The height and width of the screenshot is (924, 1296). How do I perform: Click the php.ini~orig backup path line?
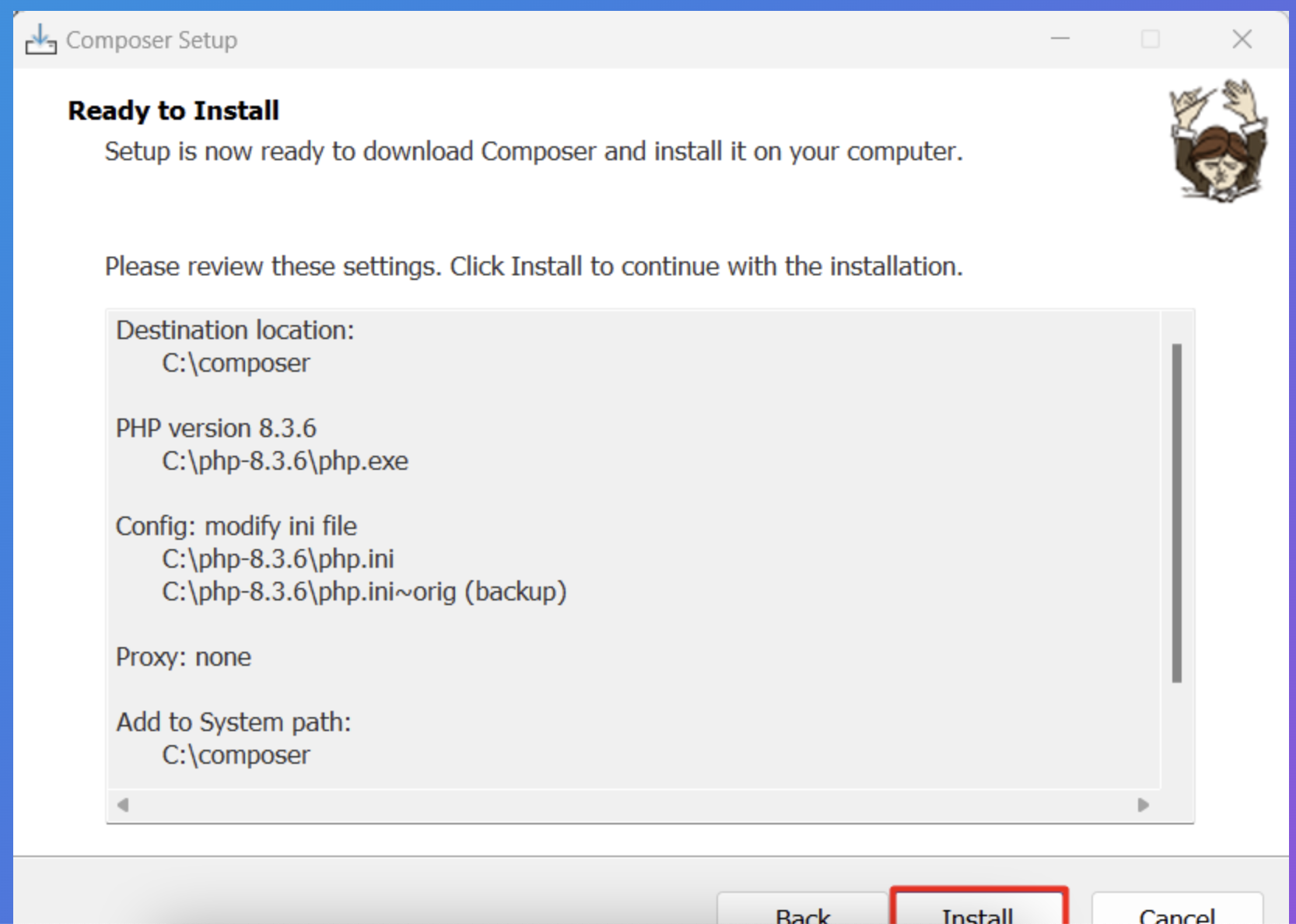coord(364,592)
